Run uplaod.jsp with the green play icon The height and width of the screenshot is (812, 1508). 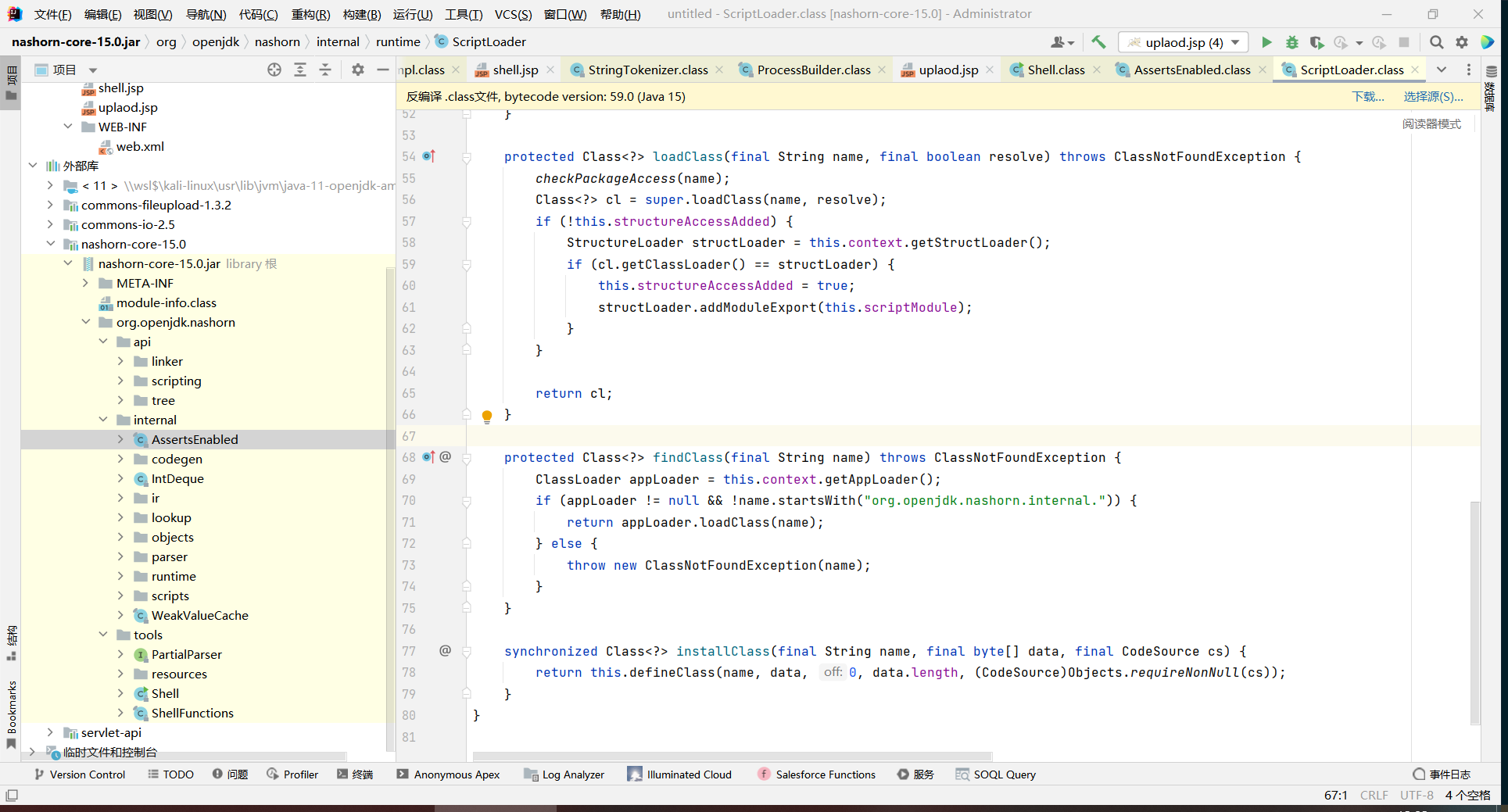coord(1266,42)
